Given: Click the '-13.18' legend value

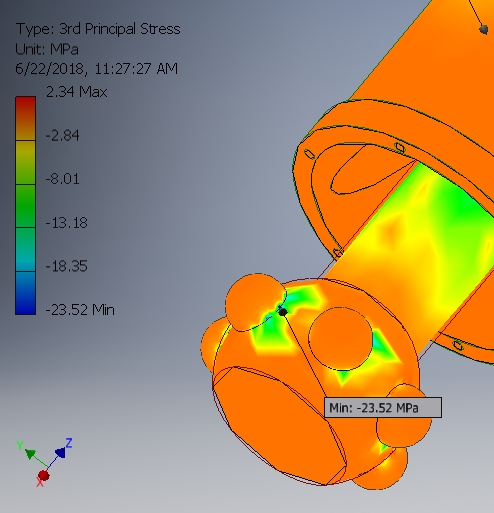Looking at the screenshot, I should (66, 223).
